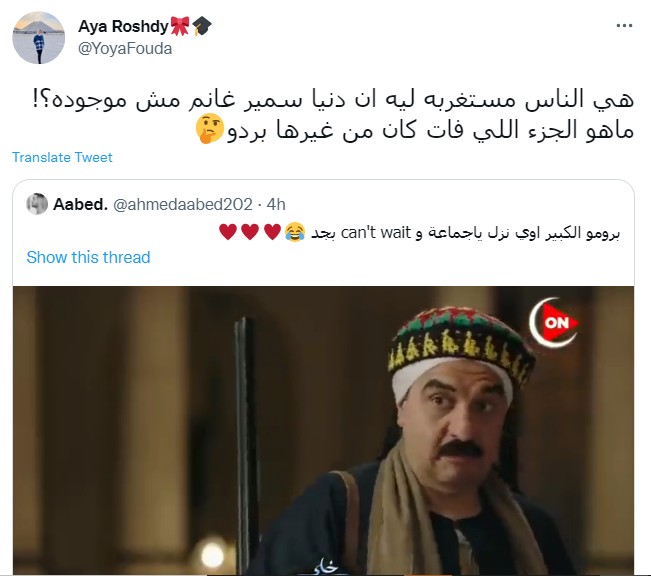Open the three-dot more options menu
This screenshot has height=576, width=651.
(x=624, y=26)
